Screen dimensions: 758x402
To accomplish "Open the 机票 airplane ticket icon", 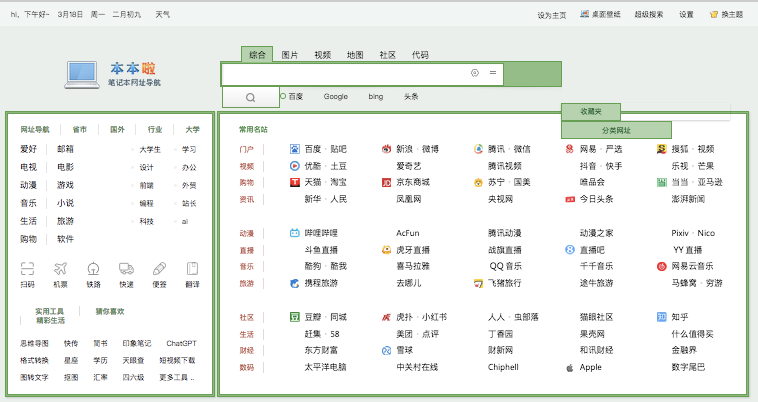I will pos(60,268).
